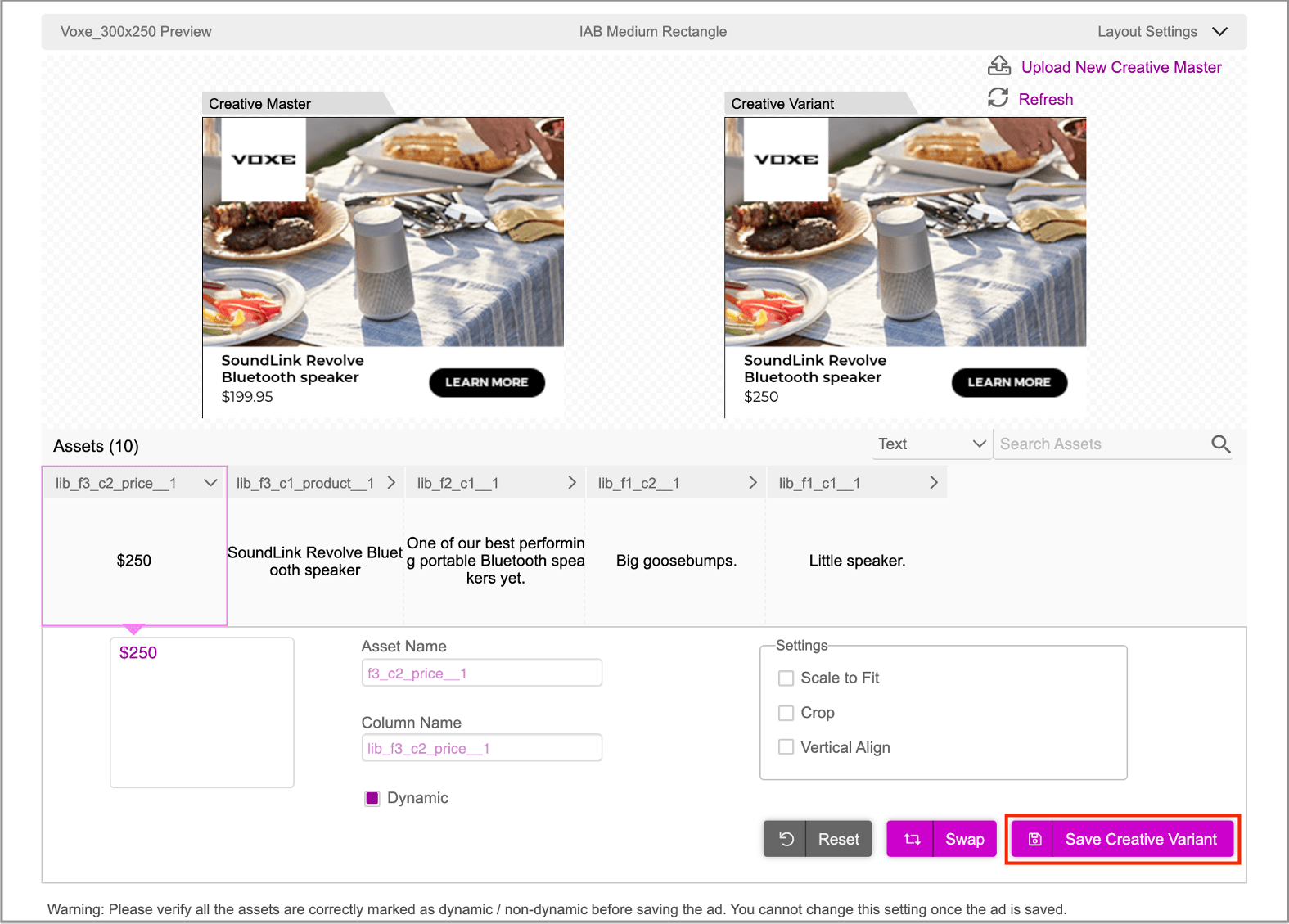This screenshot has width=1289, height=924.
Task: Click the Column Name input field
Action: [x=482, y=748]
